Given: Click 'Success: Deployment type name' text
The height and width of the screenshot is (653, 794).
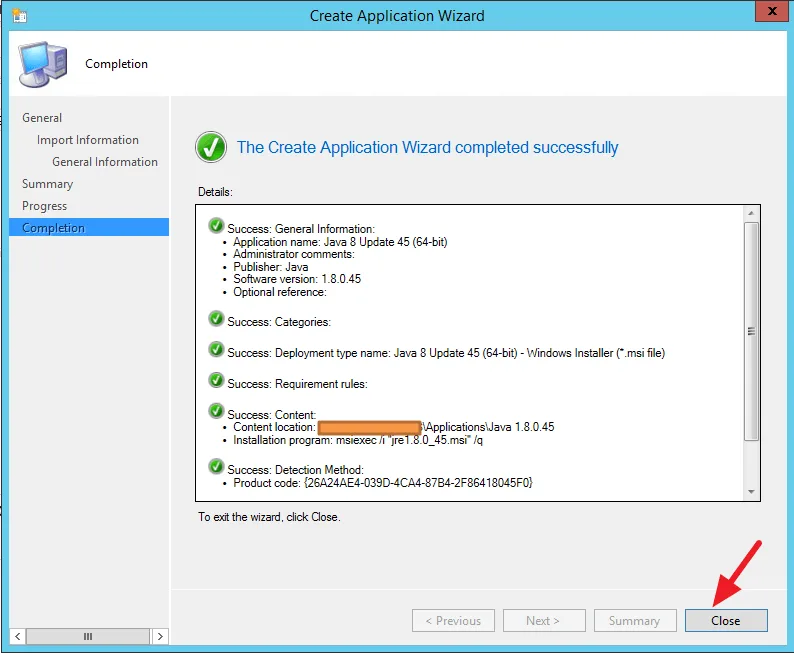Looking at the screenshot, I should point(446,353).
